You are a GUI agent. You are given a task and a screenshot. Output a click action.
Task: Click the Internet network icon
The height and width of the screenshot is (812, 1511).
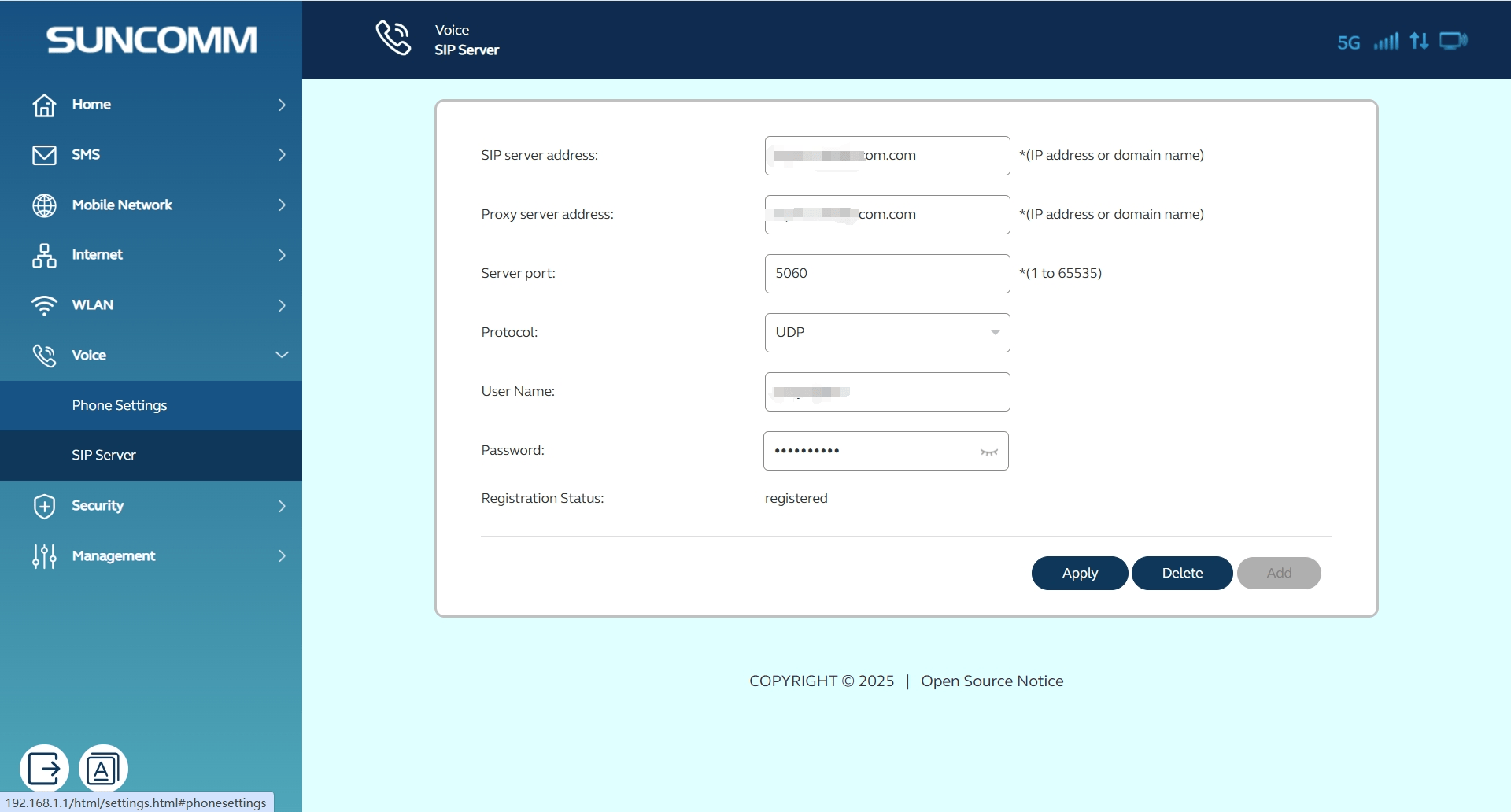[45, 255]
